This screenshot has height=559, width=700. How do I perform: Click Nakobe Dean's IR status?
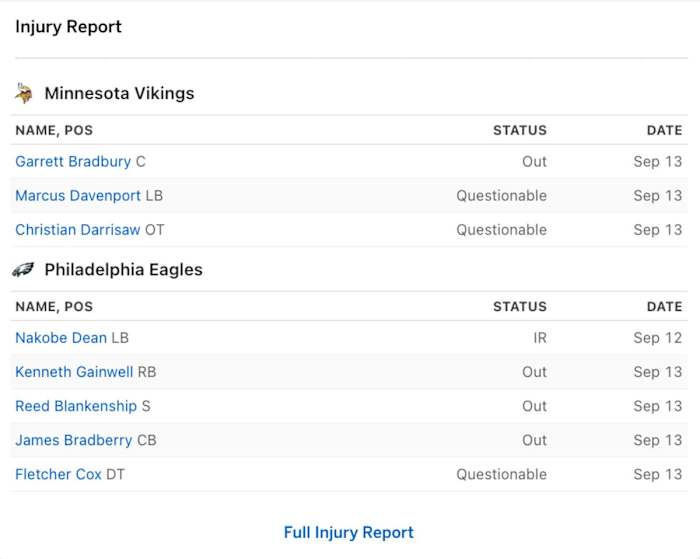point(539,338)
